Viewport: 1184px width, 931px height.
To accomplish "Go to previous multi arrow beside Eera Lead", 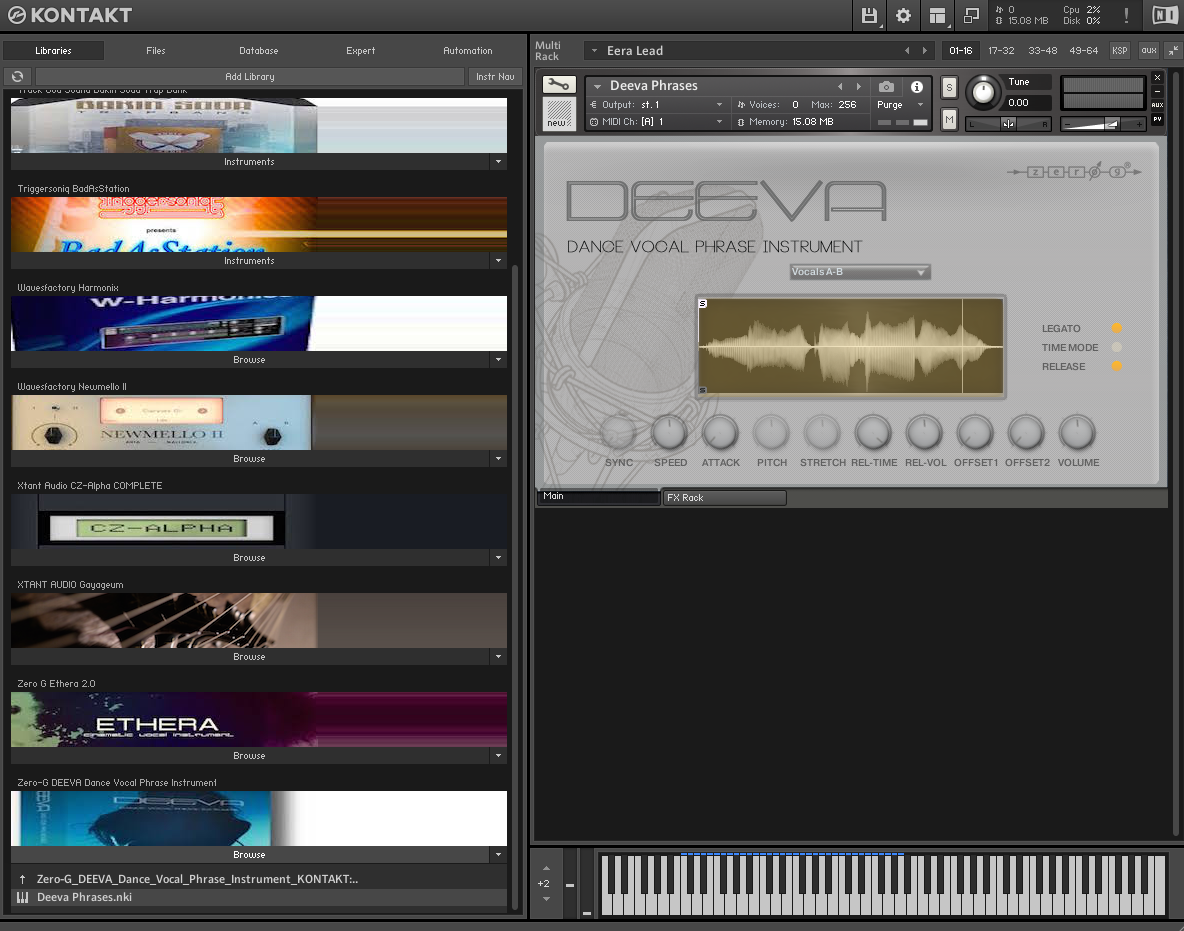I will (907, 51).
